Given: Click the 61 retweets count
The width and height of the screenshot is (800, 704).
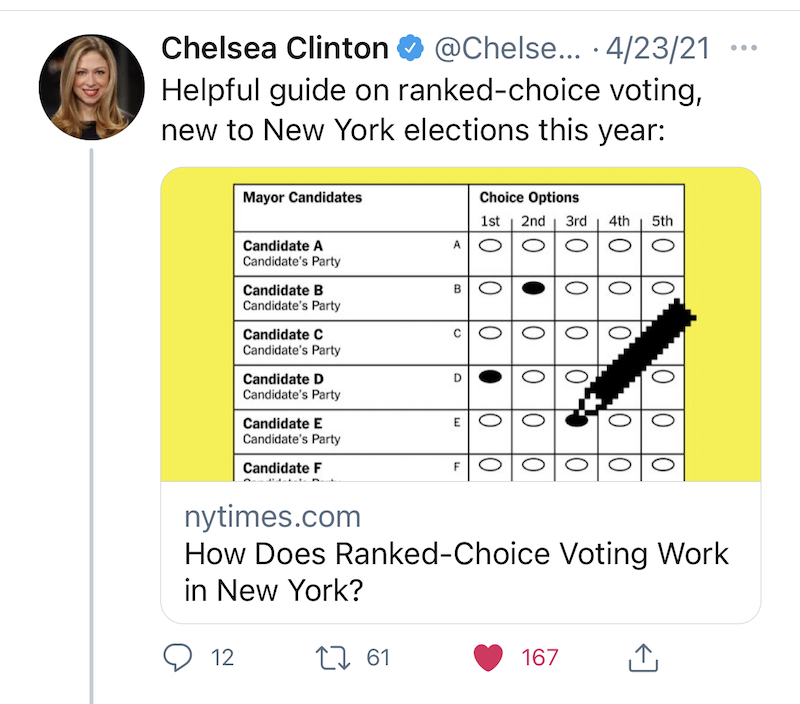Looking at the screenshot, I should [377, 657].
